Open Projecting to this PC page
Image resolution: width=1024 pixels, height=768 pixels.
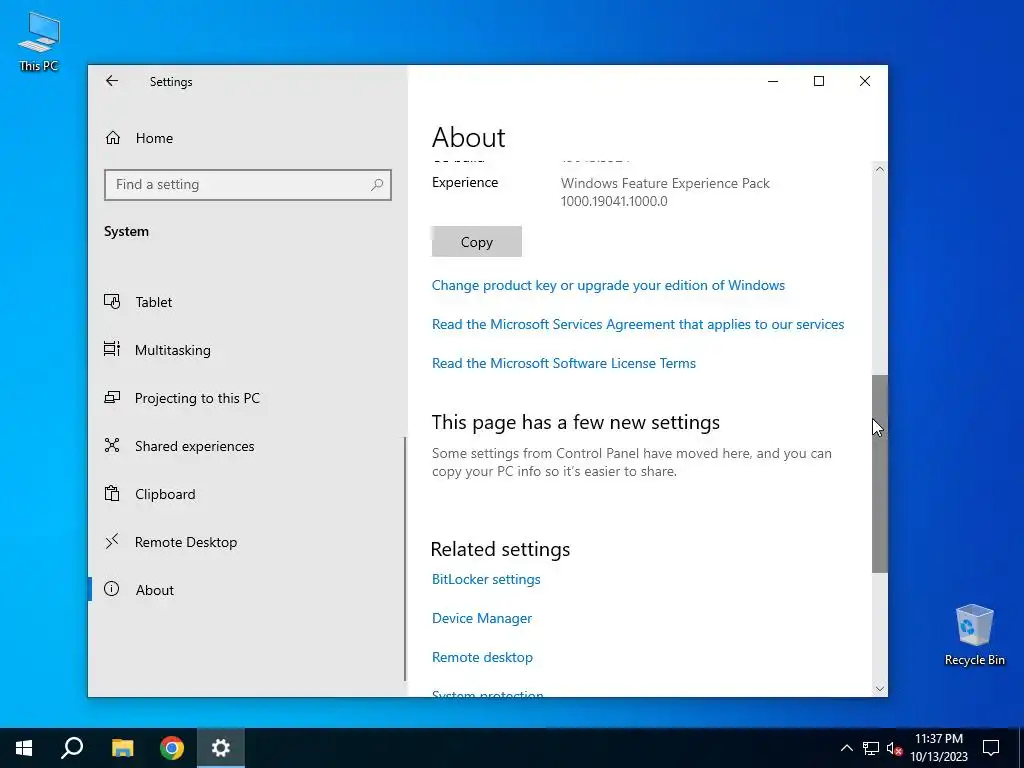point(247,398)
